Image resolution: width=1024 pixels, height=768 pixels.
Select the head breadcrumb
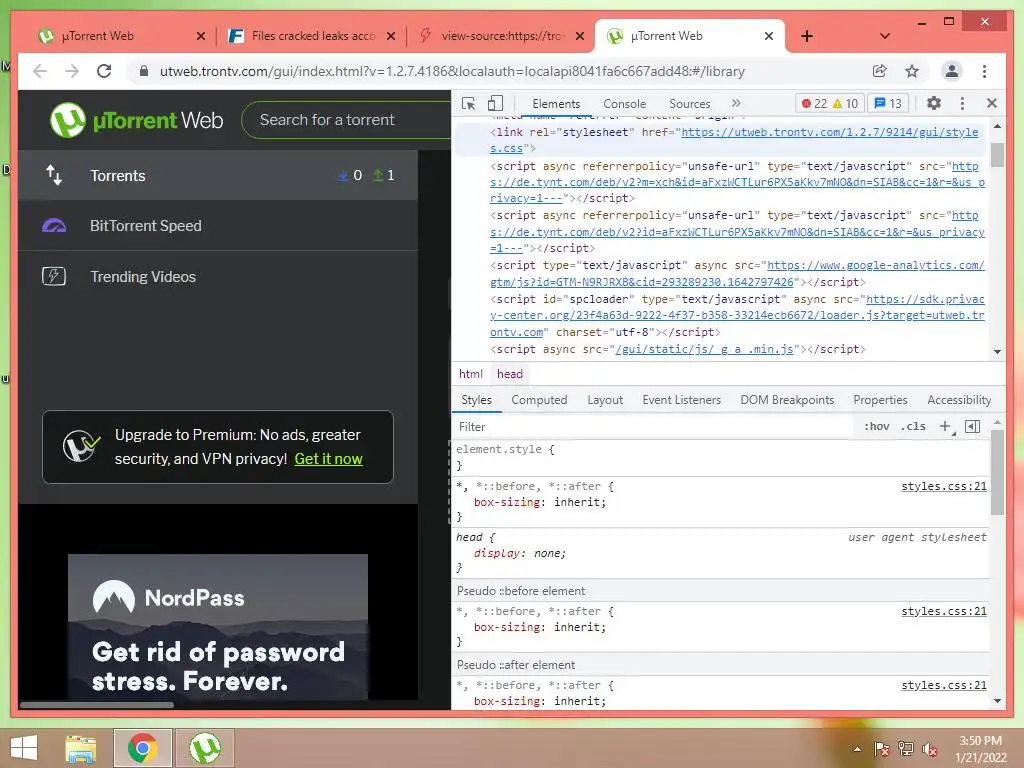coord(509,374)
